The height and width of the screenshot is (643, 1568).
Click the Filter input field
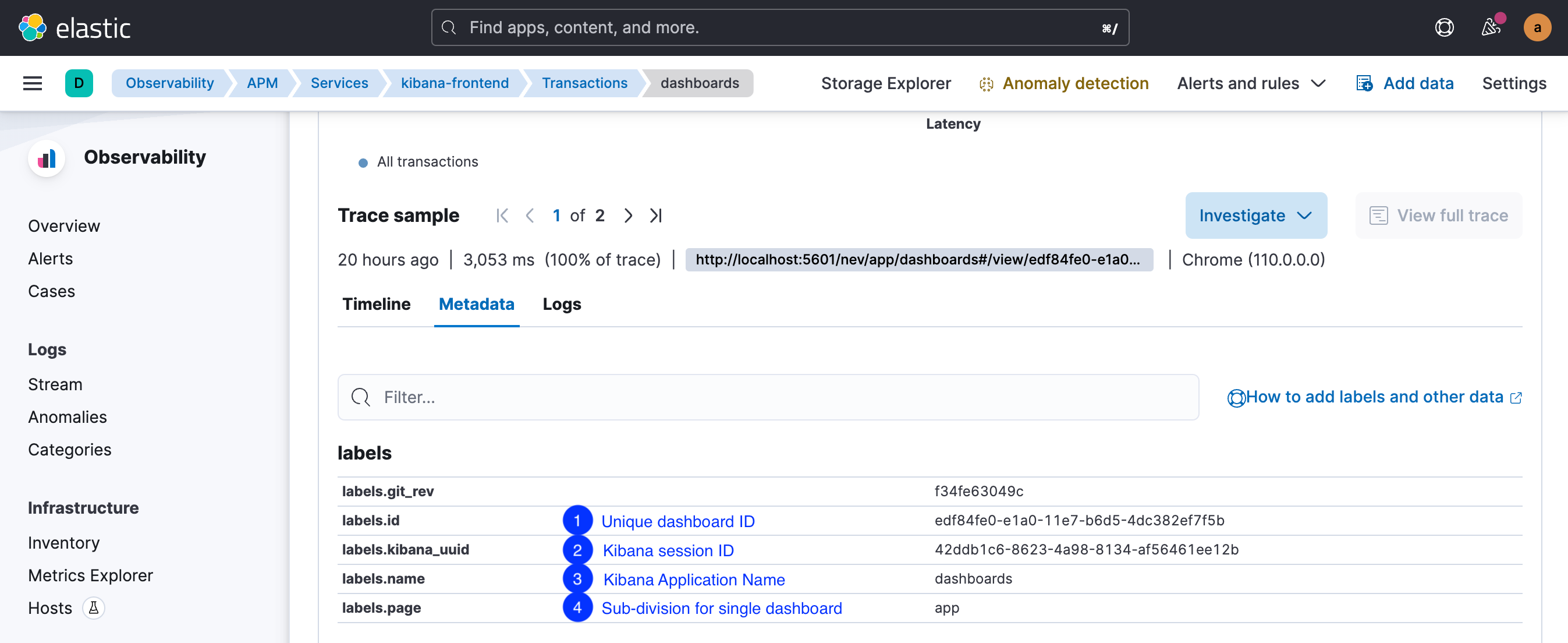768,397
